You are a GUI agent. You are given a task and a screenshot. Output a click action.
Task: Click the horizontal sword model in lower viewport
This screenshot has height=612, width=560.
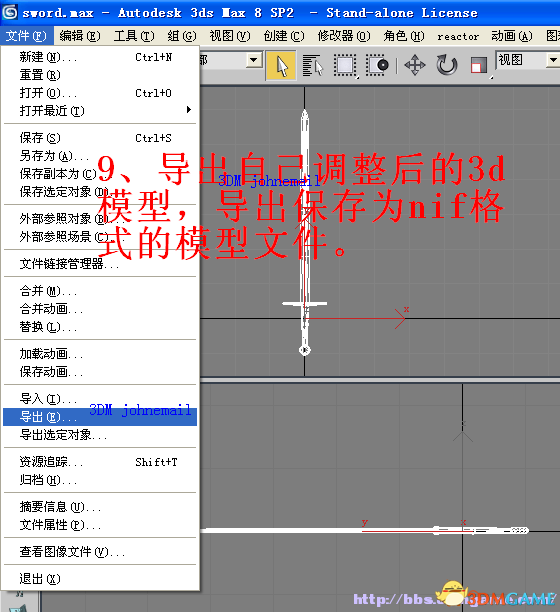pyautogui.click(x=365, y=530)
